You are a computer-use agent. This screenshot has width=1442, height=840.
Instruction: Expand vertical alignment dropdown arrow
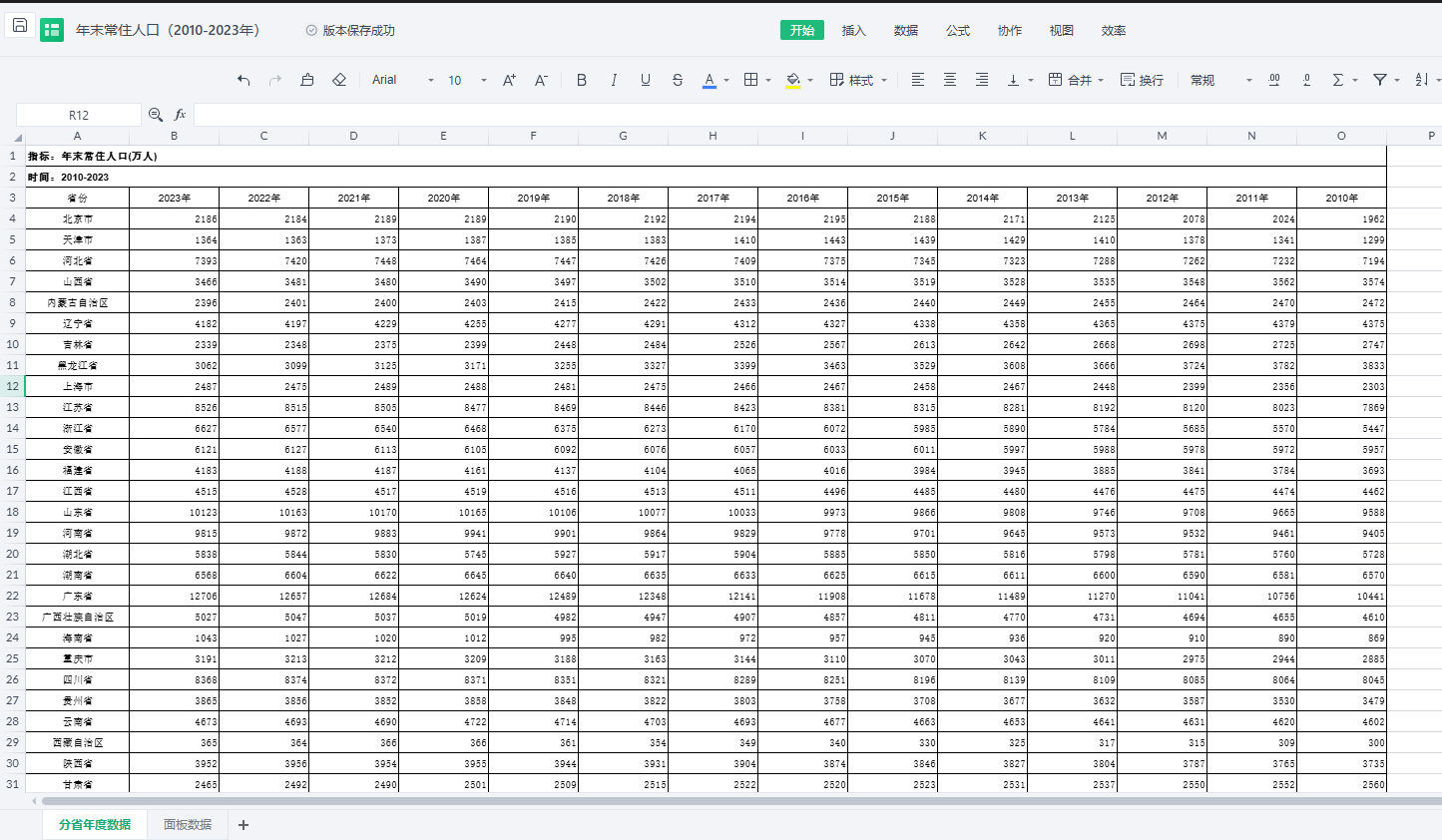point(1030,80)
